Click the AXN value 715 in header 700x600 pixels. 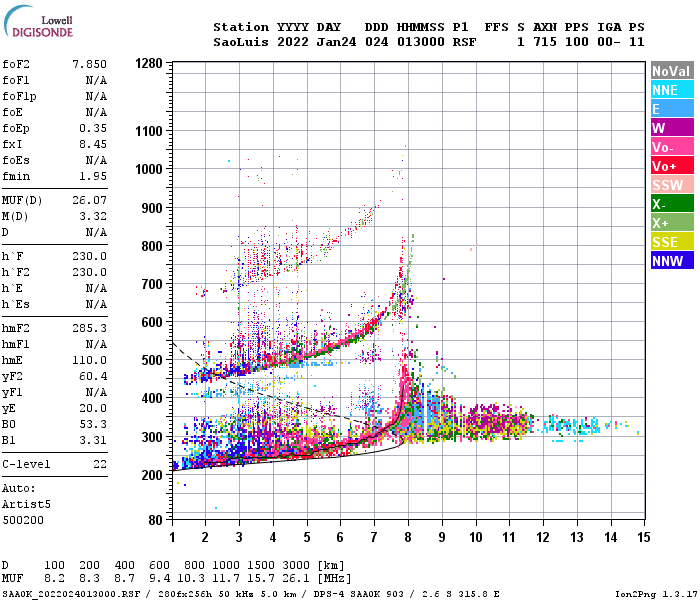[x=545, y=42]
